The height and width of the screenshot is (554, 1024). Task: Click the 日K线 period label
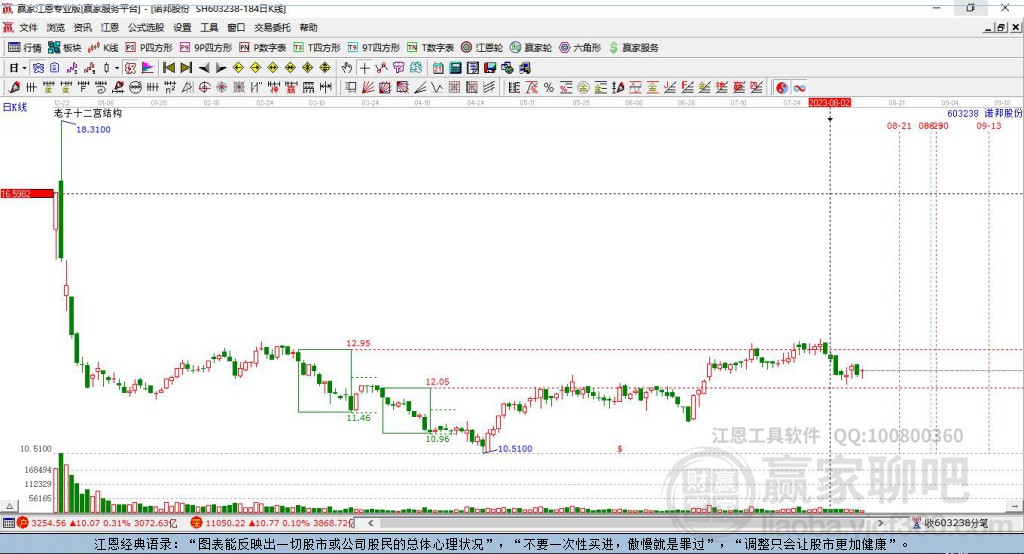point(15,107)
